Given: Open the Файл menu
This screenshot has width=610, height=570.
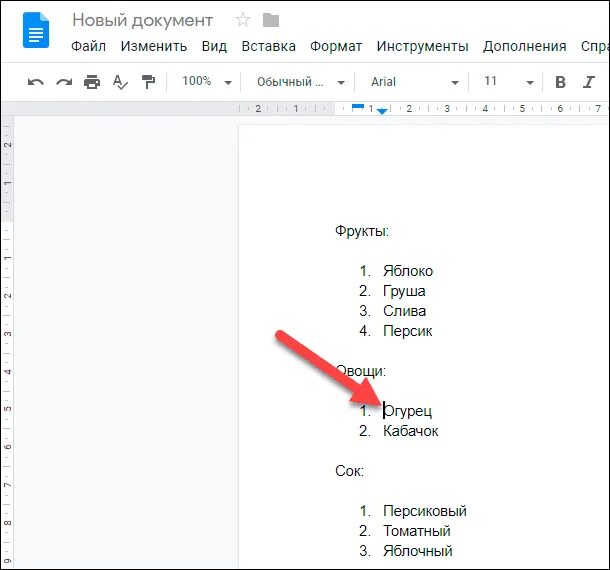Looking at the screenshot, I should point(88,46).
